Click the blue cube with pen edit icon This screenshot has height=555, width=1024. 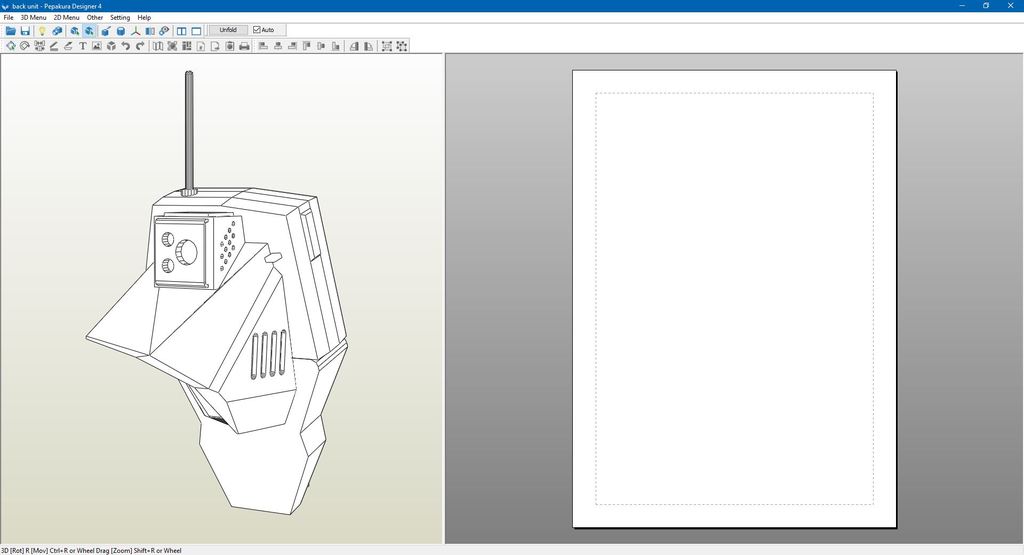tap(106, 31)
